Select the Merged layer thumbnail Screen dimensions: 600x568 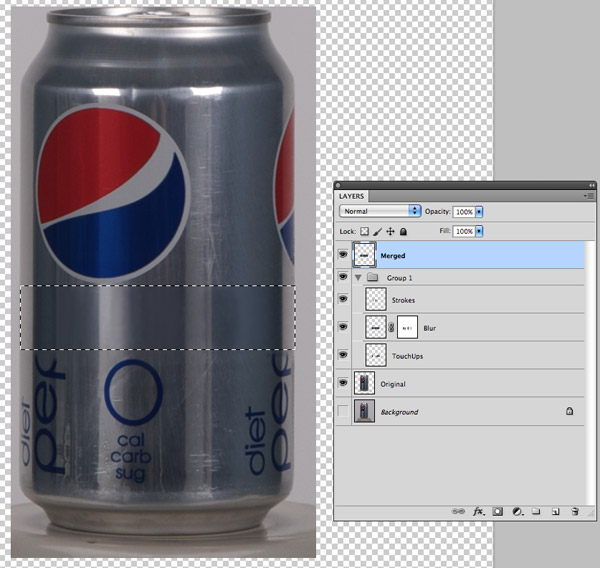364,255
